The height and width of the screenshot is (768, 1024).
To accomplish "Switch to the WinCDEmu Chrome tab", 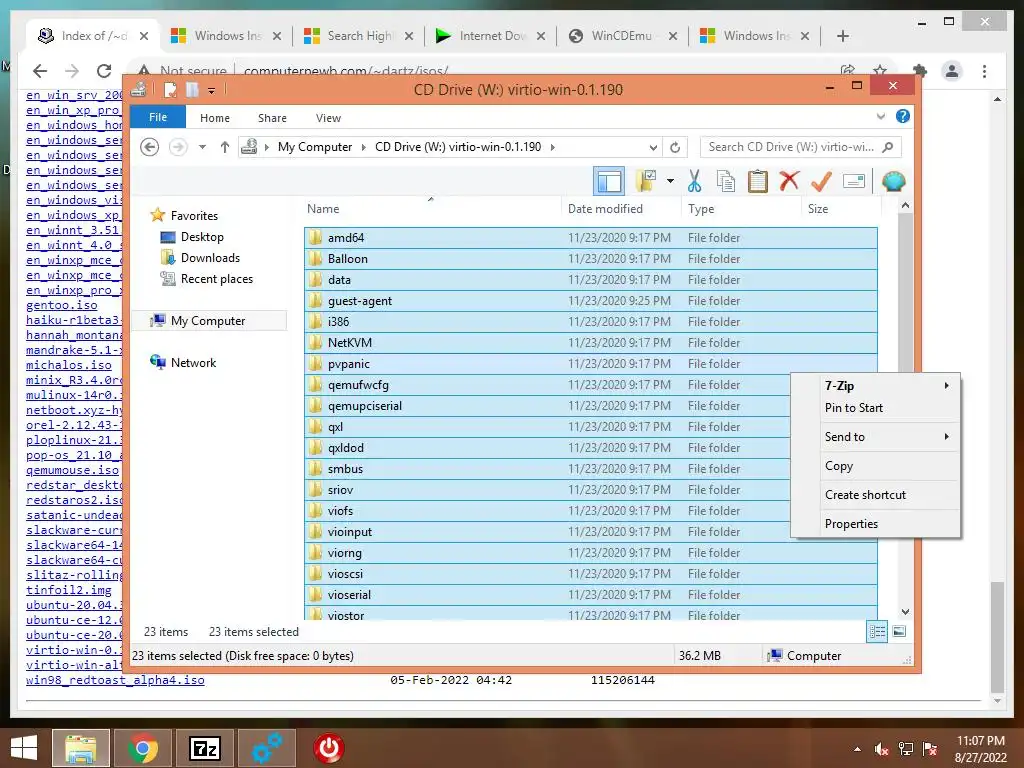I will (622, 36).
